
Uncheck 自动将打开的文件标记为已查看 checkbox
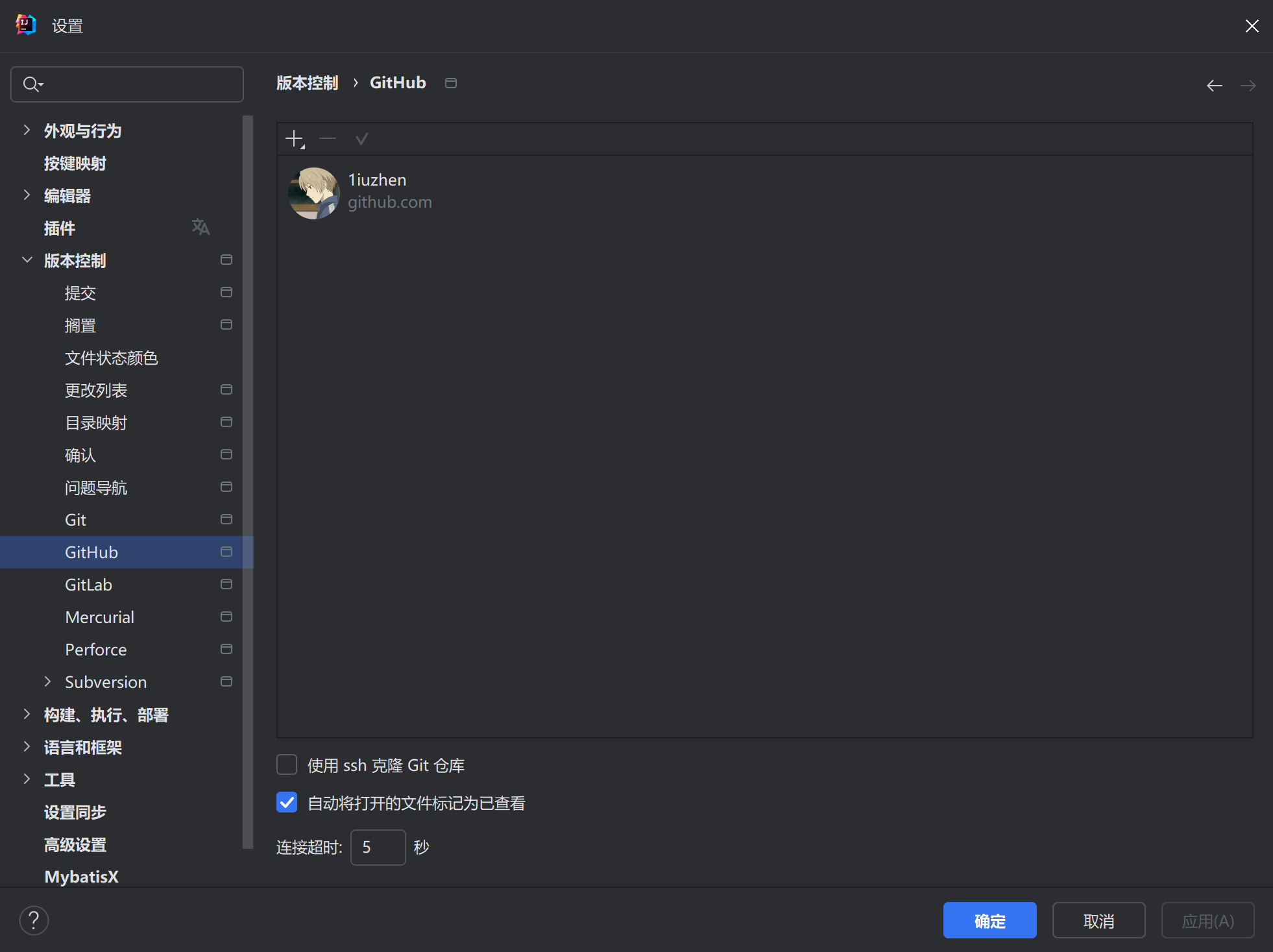pyautogui.click(x=287, y=803)
